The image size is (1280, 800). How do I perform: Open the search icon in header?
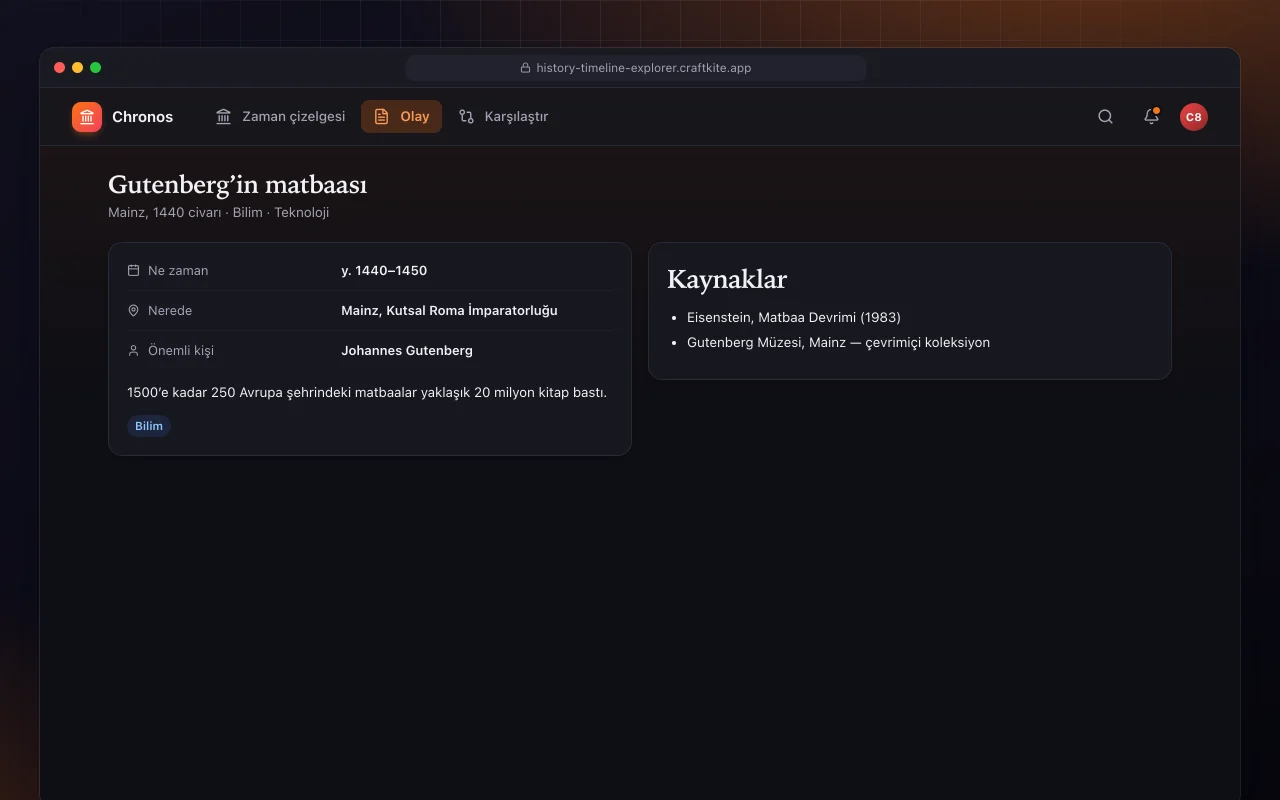tap(1105, 117)
